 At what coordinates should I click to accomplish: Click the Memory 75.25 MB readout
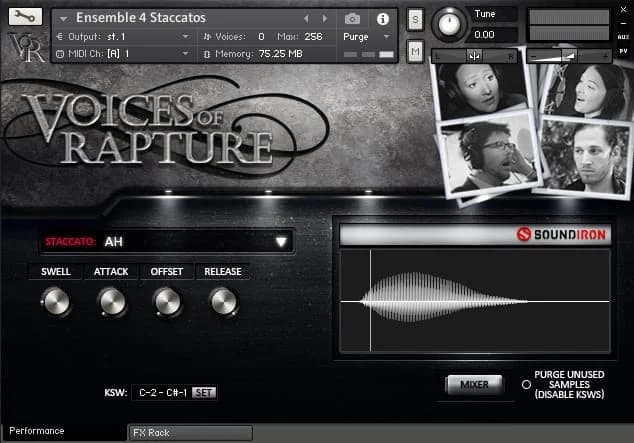click(x=280, y=54)
